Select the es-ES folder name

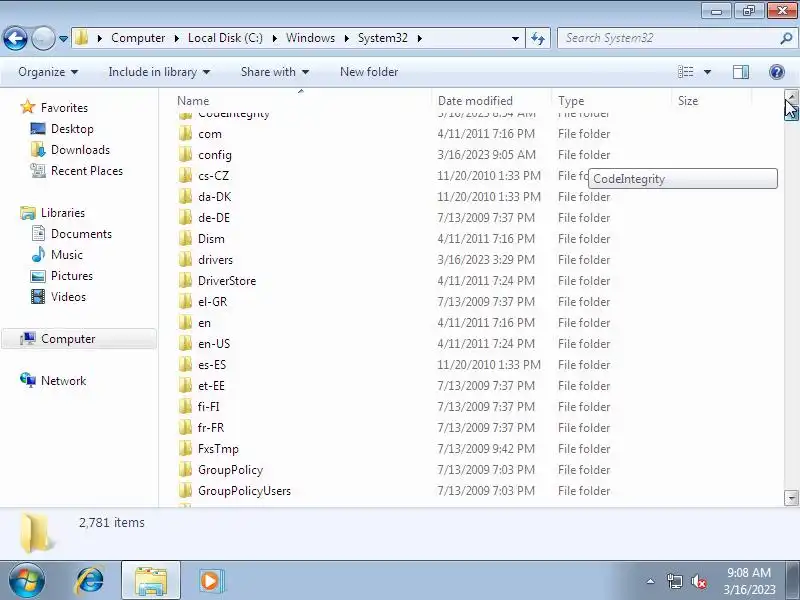click(212, 365)
